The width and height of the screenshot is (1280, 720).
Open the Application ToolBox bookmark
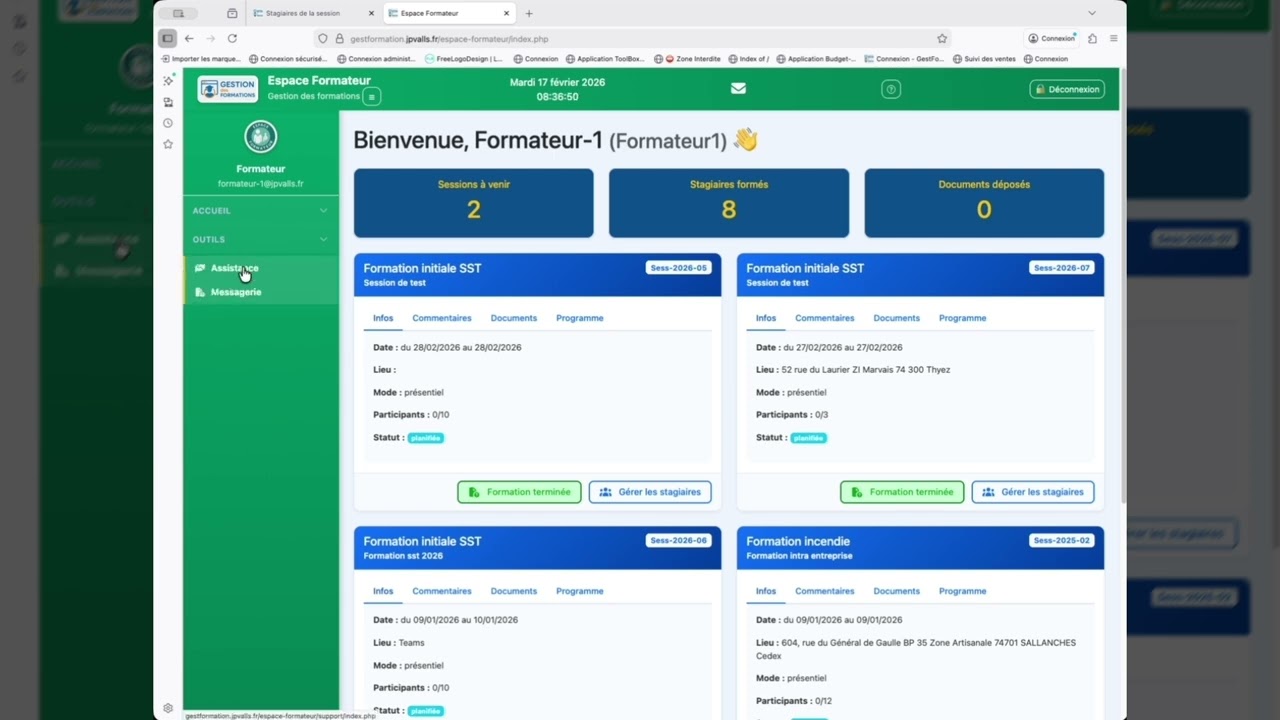click(x=604, y=59)
